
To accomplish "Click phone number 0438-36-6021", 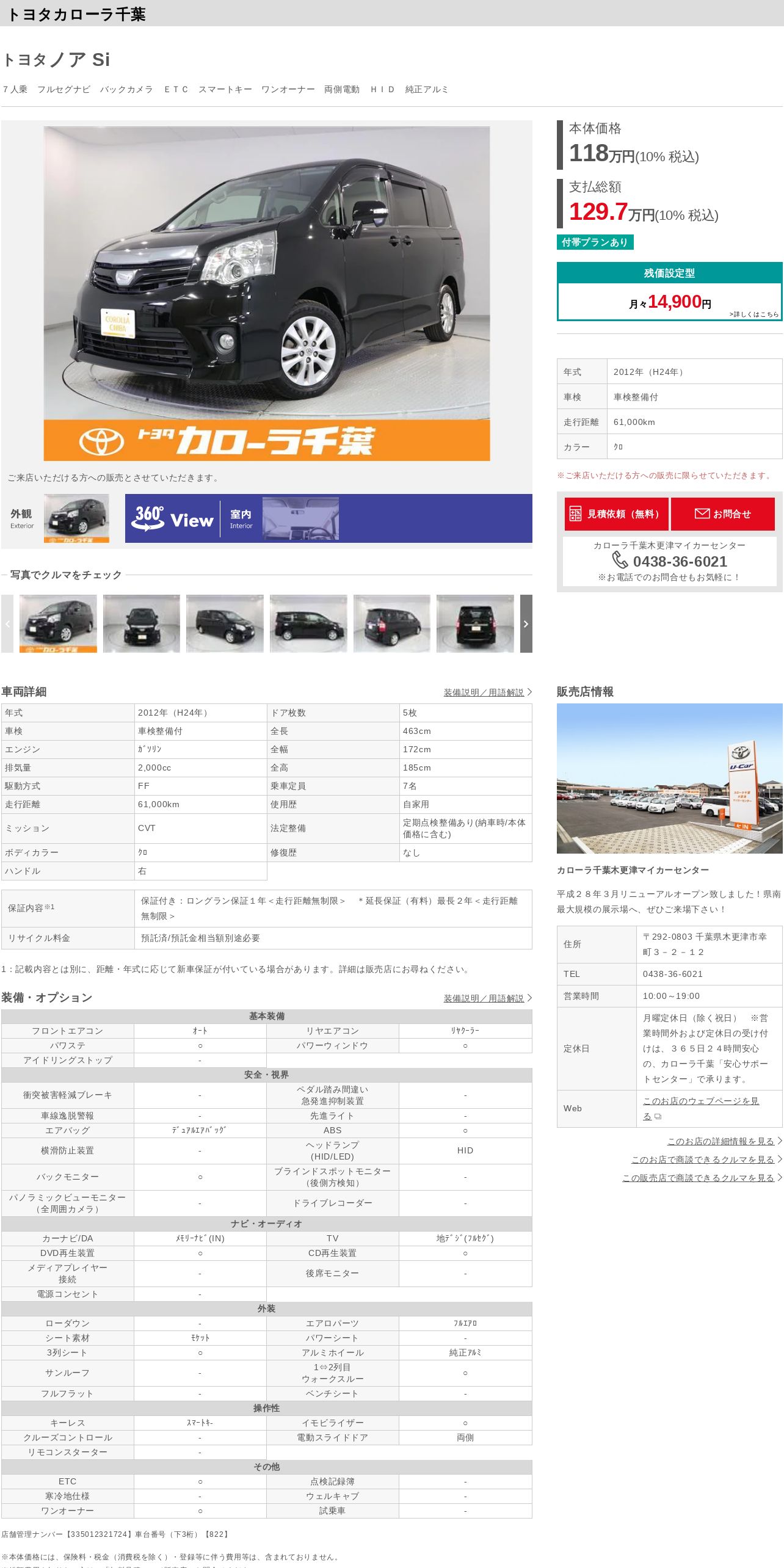I will (x=680, y=561).
